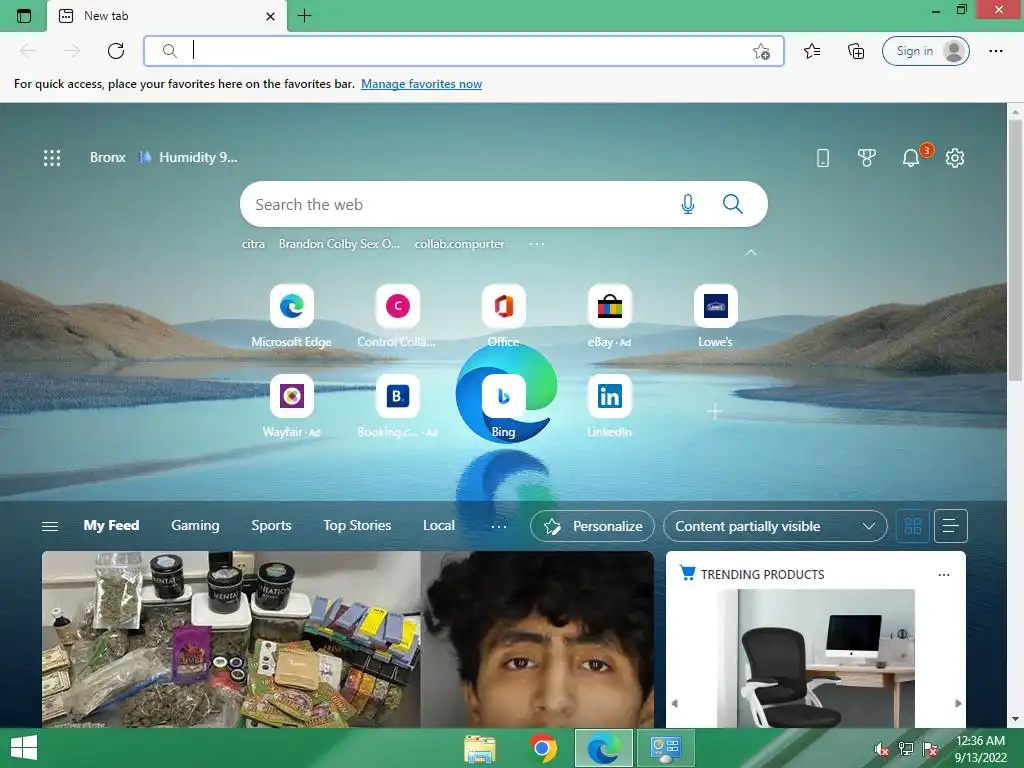Collapse the quick links with chevron
Screen dimensions: 1024x768
click(x=751, y=252)
